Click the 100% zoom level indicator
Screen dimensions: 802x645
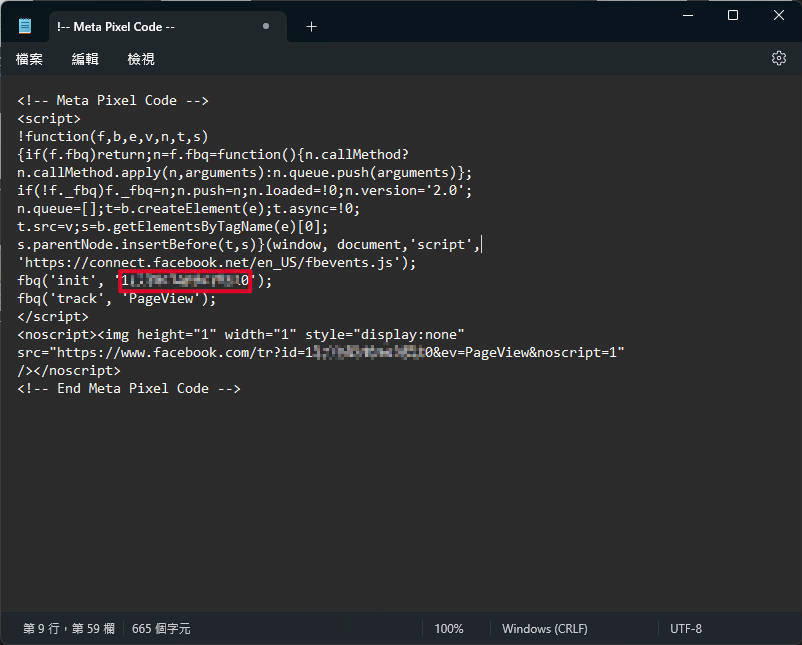(449, 629)
